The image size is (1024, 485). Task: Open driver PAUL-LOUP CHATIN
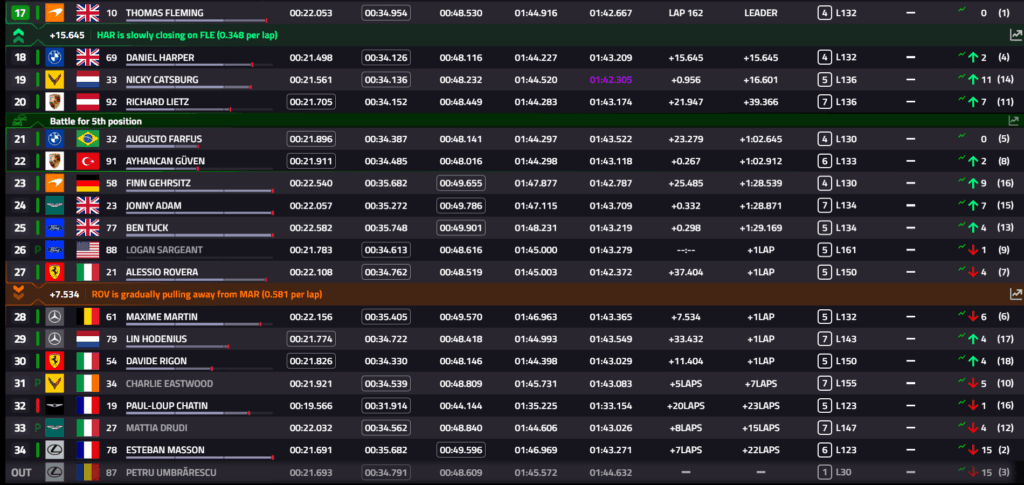coord(167,406)
